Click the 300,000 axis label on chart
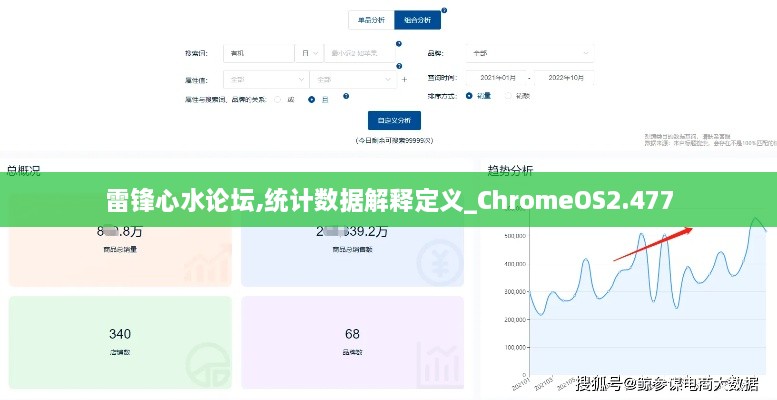 click(515, 291)
